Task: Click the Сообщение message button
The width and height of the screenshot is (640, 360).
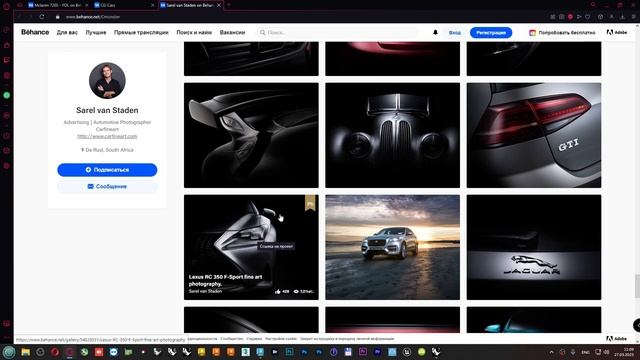Action: (x=107, y=187)
